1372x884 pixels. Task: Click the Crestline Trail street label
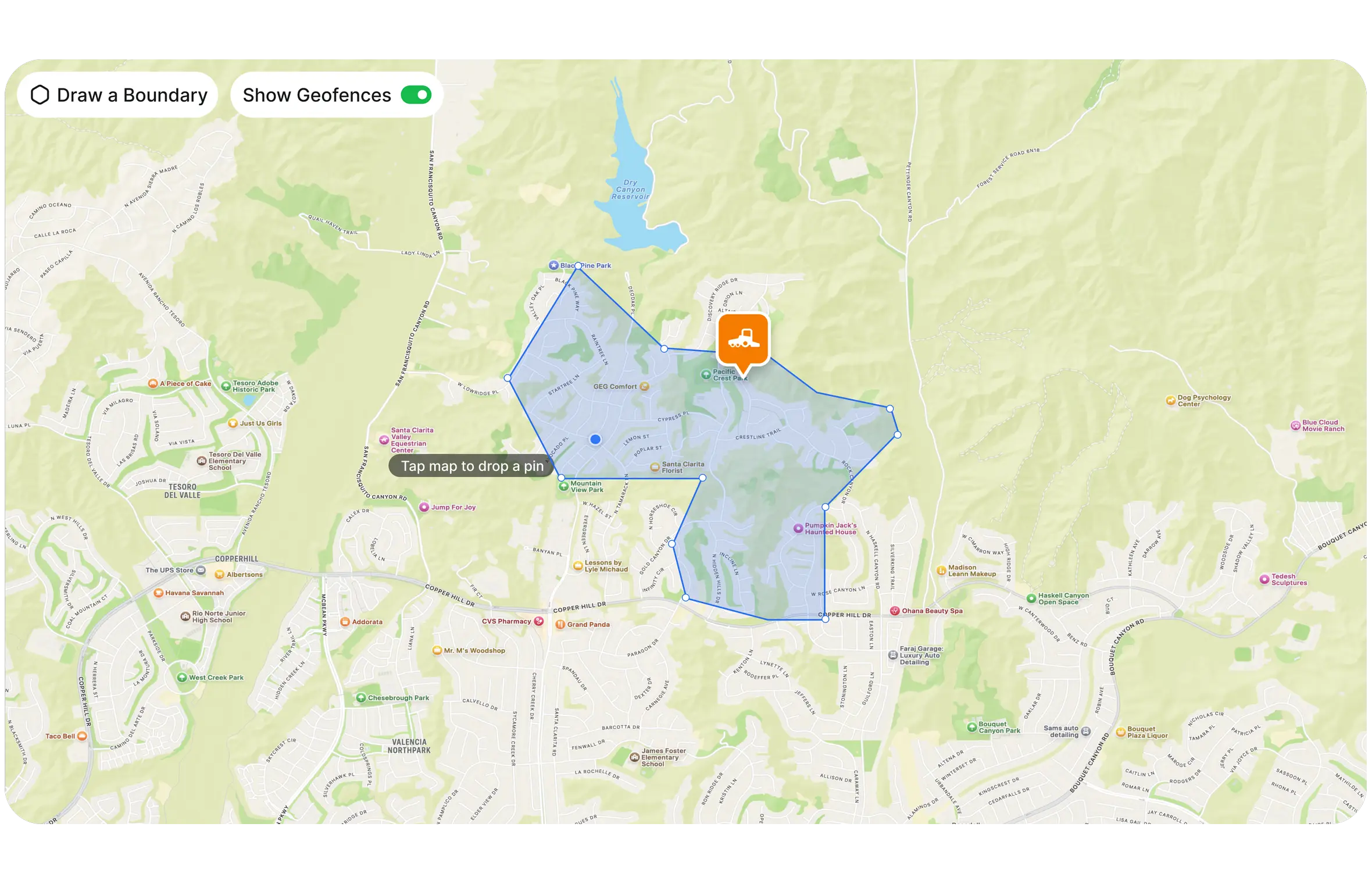(759, 434)
